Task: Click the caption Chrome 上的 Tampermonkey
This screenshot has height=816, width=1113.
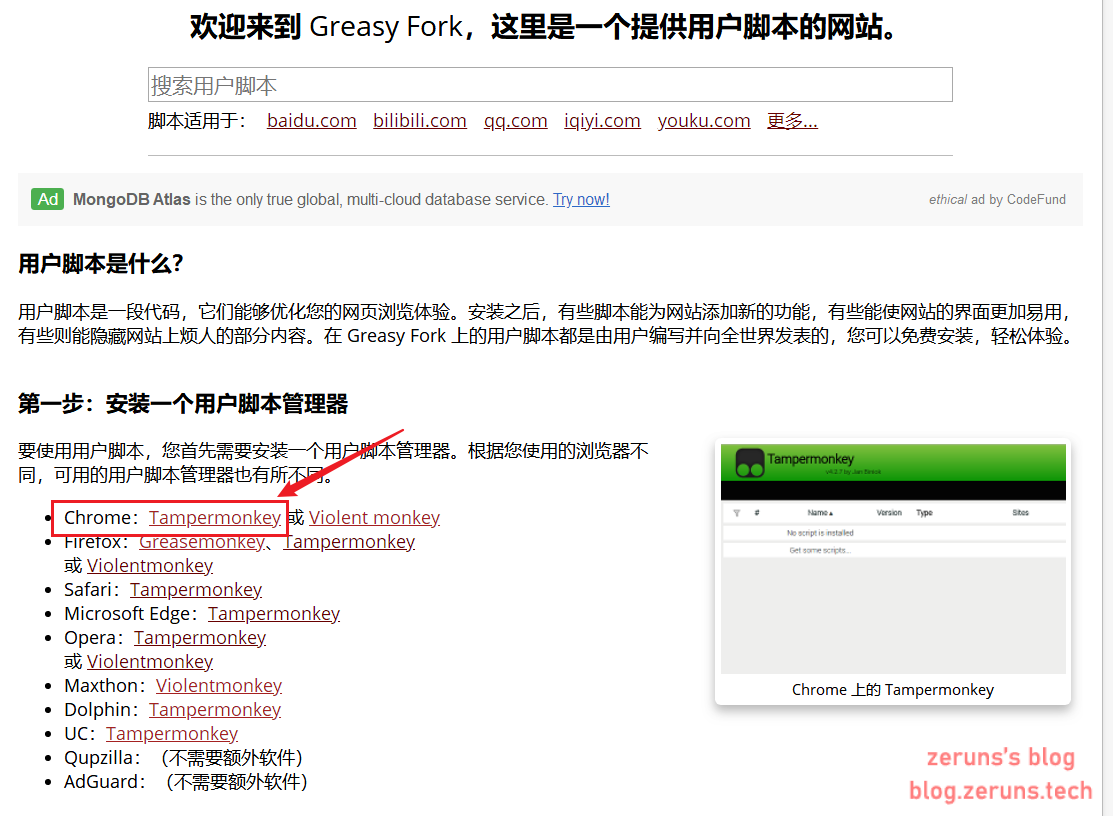Action: (893, 690)
